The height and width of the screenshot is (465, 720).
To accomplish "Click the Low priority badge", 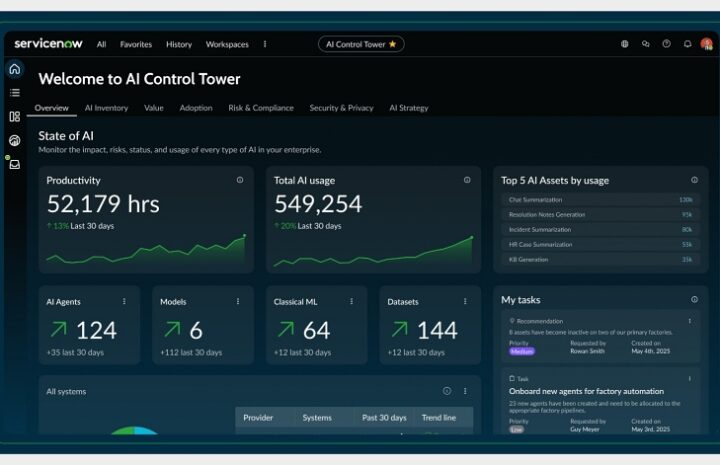I will coord(517,430).
